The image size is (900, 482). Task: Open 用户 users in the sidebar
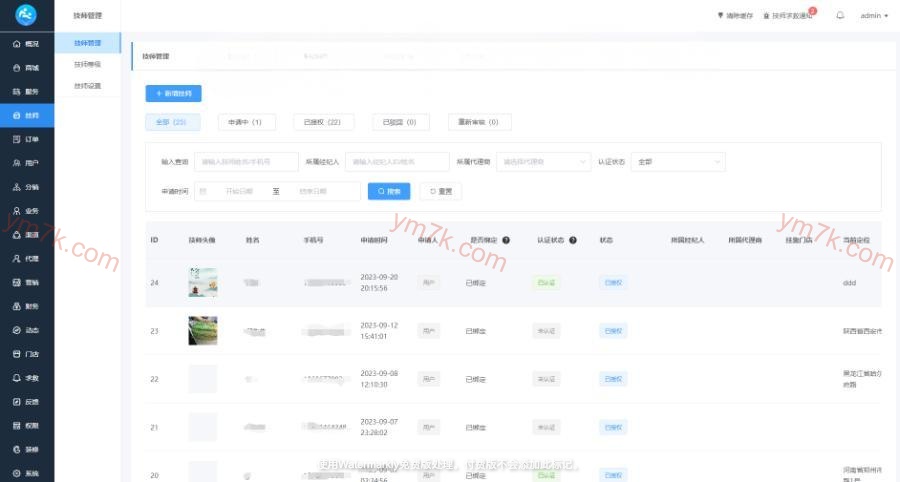point(26,163)
